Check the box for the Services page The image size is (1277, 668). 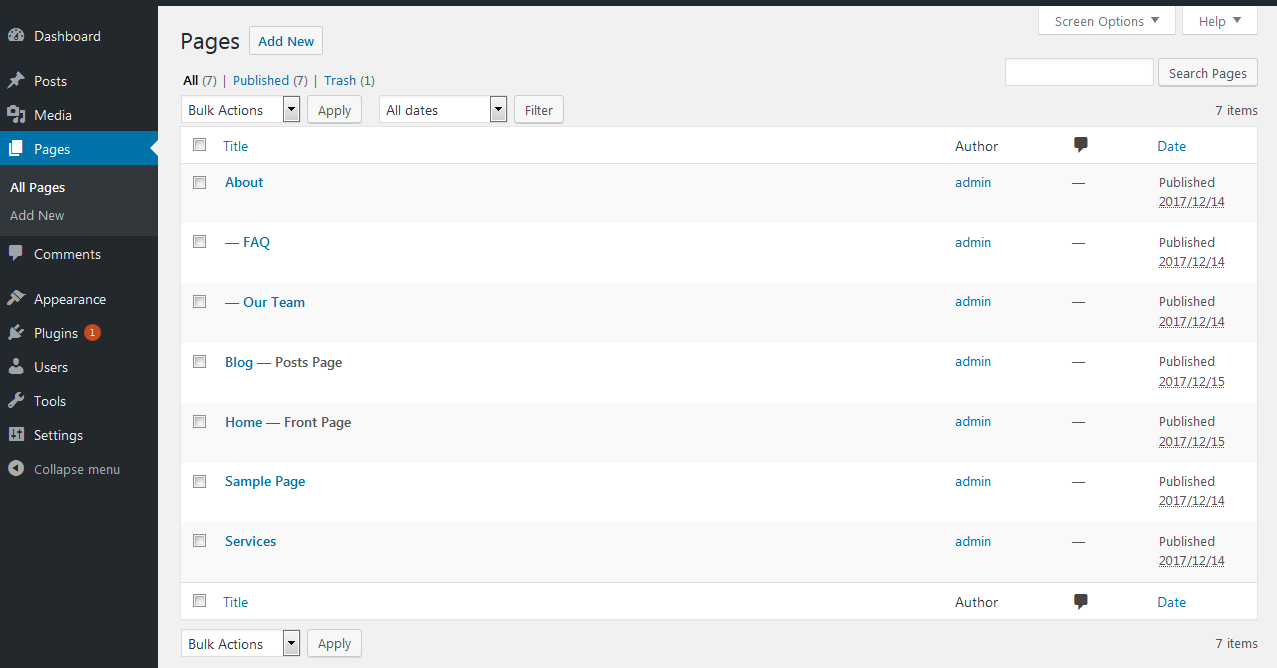point(200,541)
